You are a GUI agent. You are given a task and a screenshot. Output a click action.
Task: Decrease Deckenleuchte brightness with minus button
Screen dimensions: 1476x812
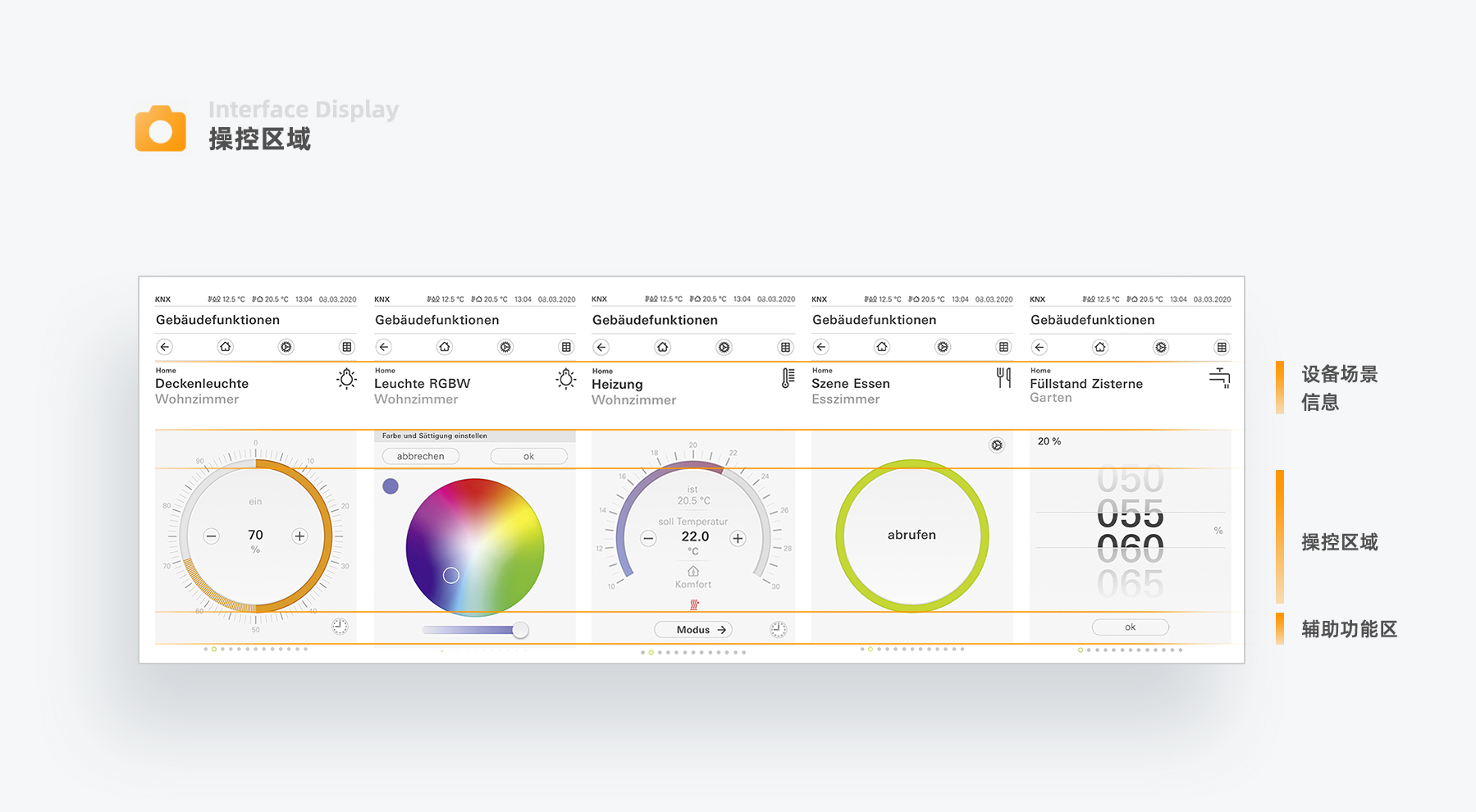point(212,536)
